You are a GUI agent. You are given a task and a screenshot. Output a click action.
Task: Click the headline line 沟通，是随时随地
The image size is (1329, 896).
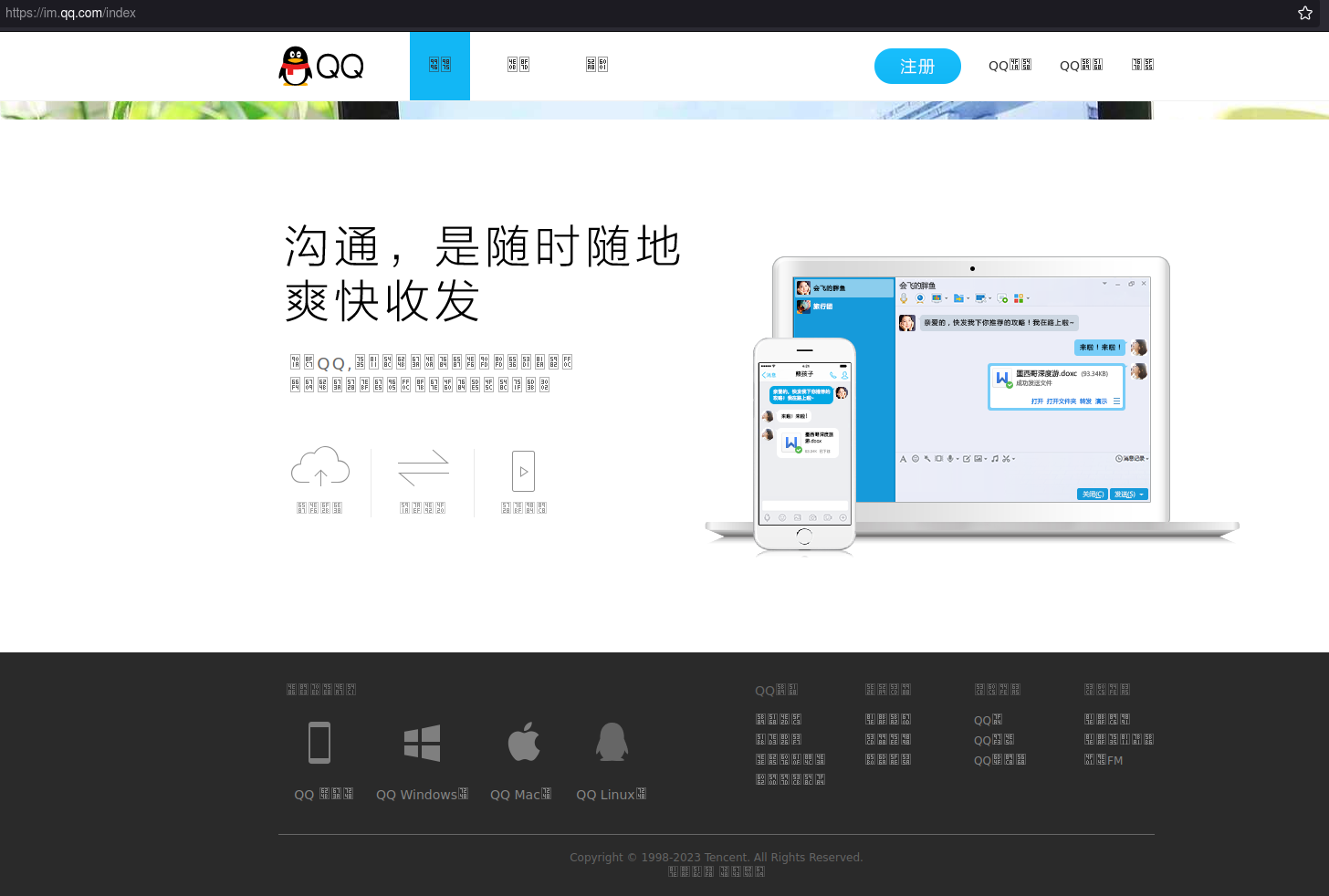pos(483,246)
